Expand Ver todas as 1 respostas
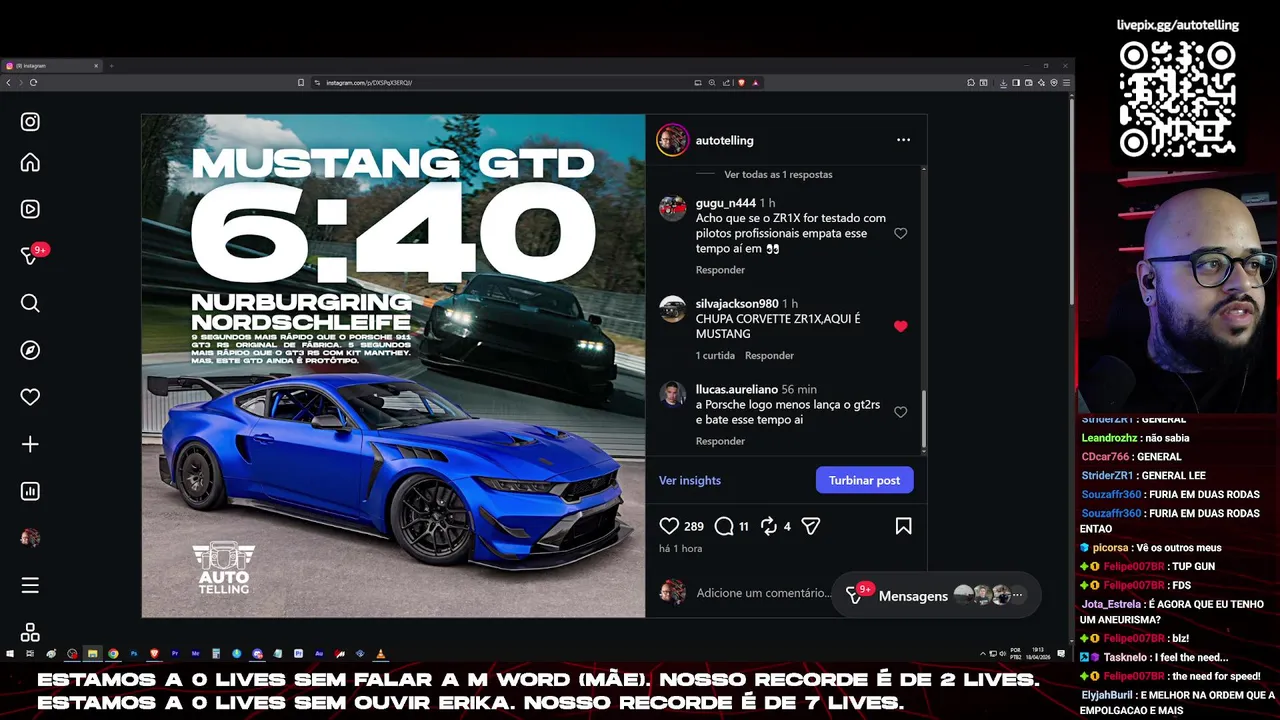1280x720 pixels. tap(778, 174)
